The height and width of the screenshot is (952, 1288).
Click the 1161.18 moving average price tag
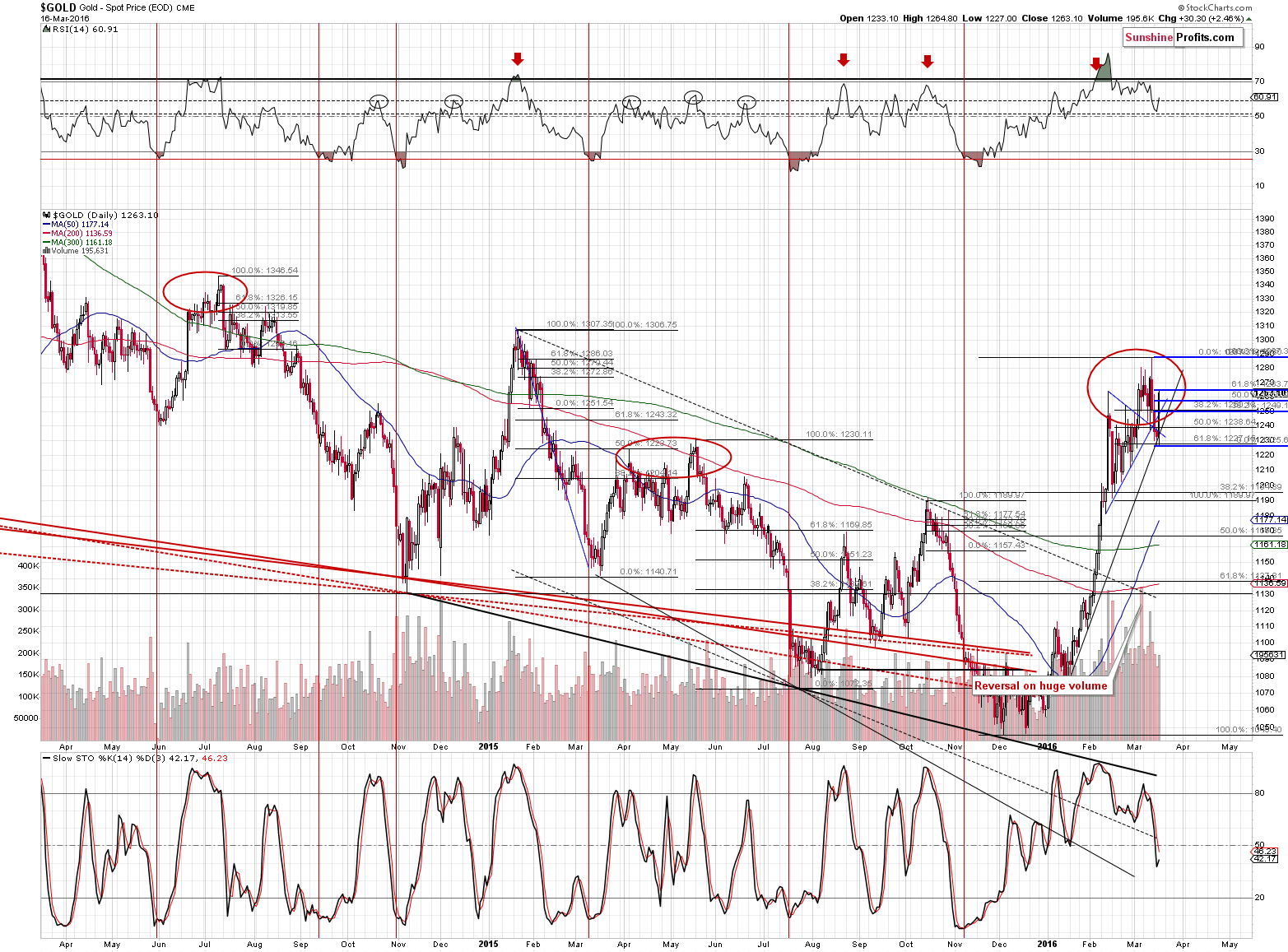click(1268, 545)
